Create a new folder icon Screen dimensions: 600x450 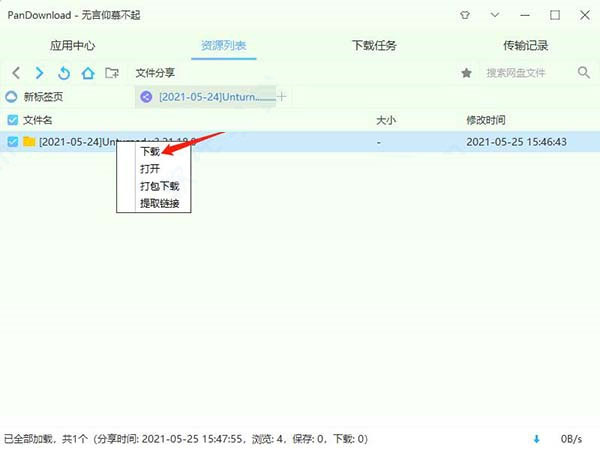112,73
